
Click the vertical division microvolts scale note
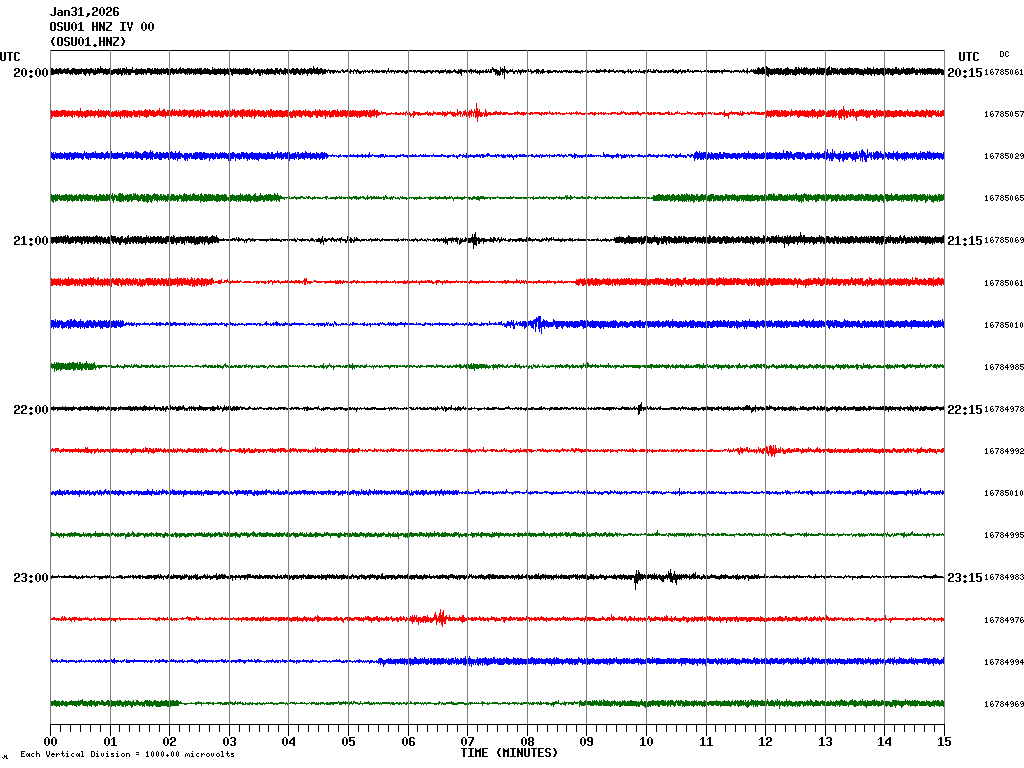(127, 754)
